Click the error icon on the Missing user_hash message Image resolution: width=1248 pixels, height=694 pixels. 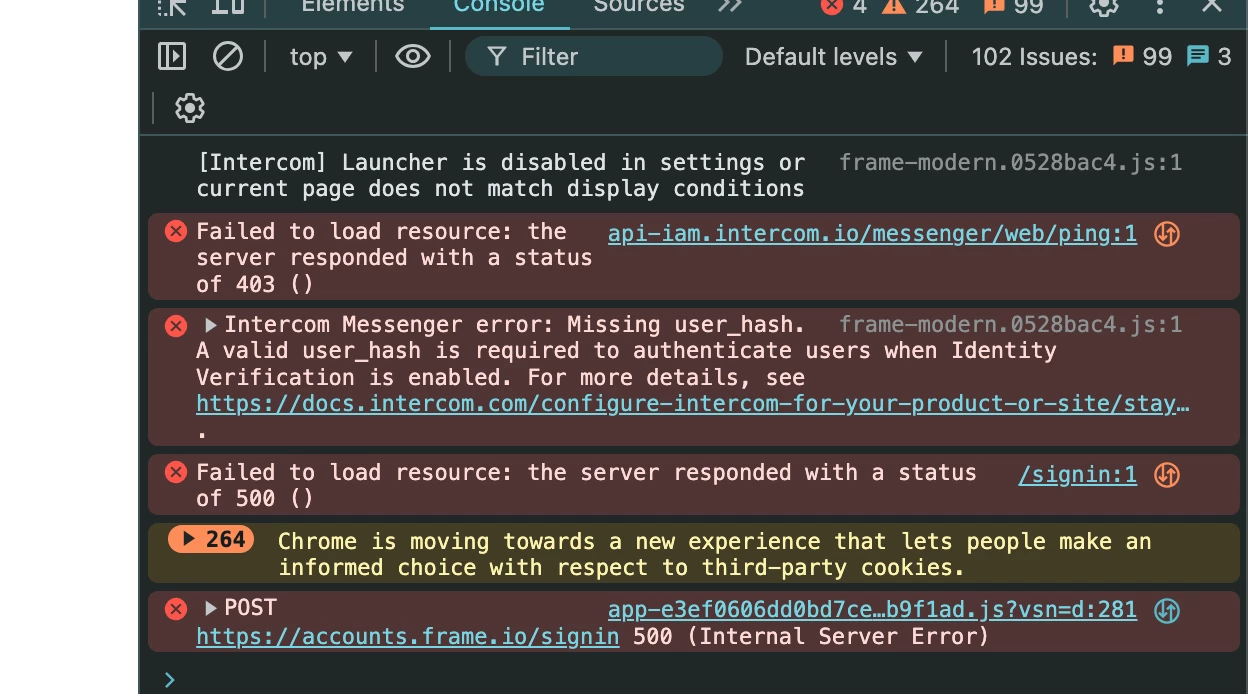coord(176,325)
